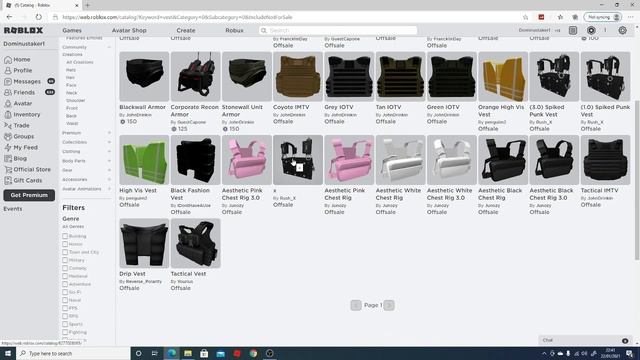Open My Feed in the sidebar
This screenshot has width=640, height=360.
coord(21,148)
